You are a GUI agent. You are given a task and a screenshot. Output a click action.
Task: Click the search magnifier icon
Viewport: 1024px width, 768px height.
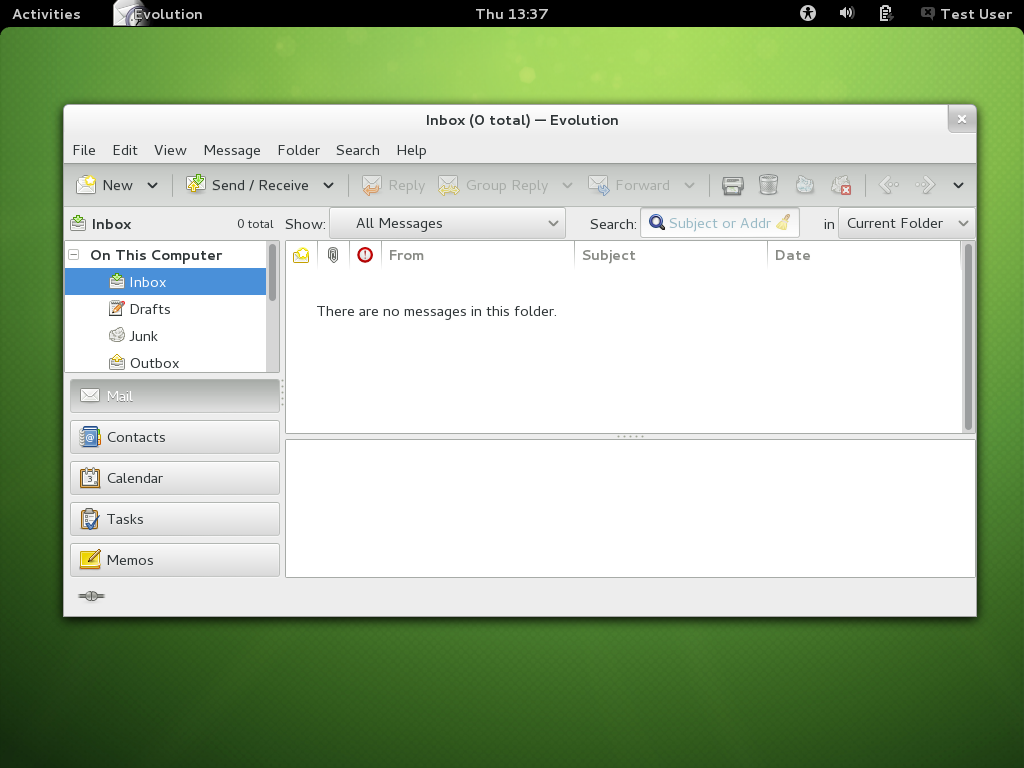coord(656,223)
